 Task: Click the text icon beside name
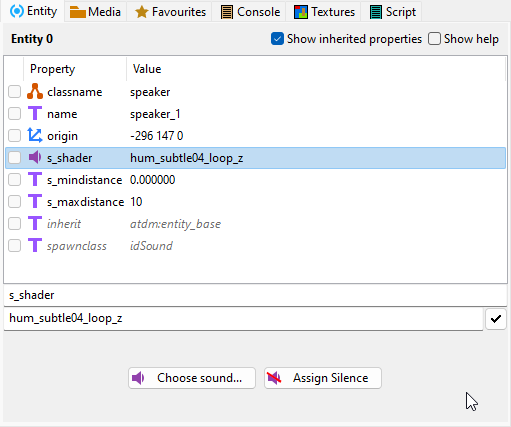click(35, 113)
